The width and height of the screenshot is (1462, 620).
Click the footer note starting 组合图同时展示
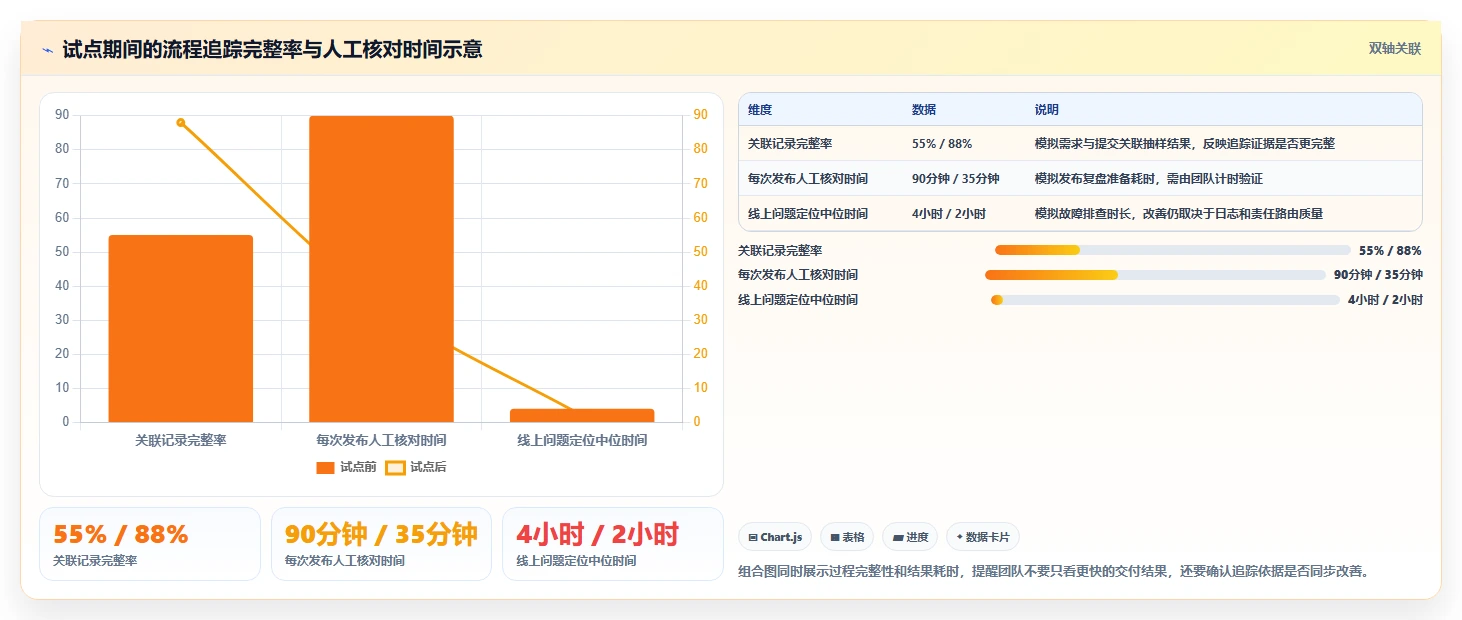click(x=1053, y=572)
